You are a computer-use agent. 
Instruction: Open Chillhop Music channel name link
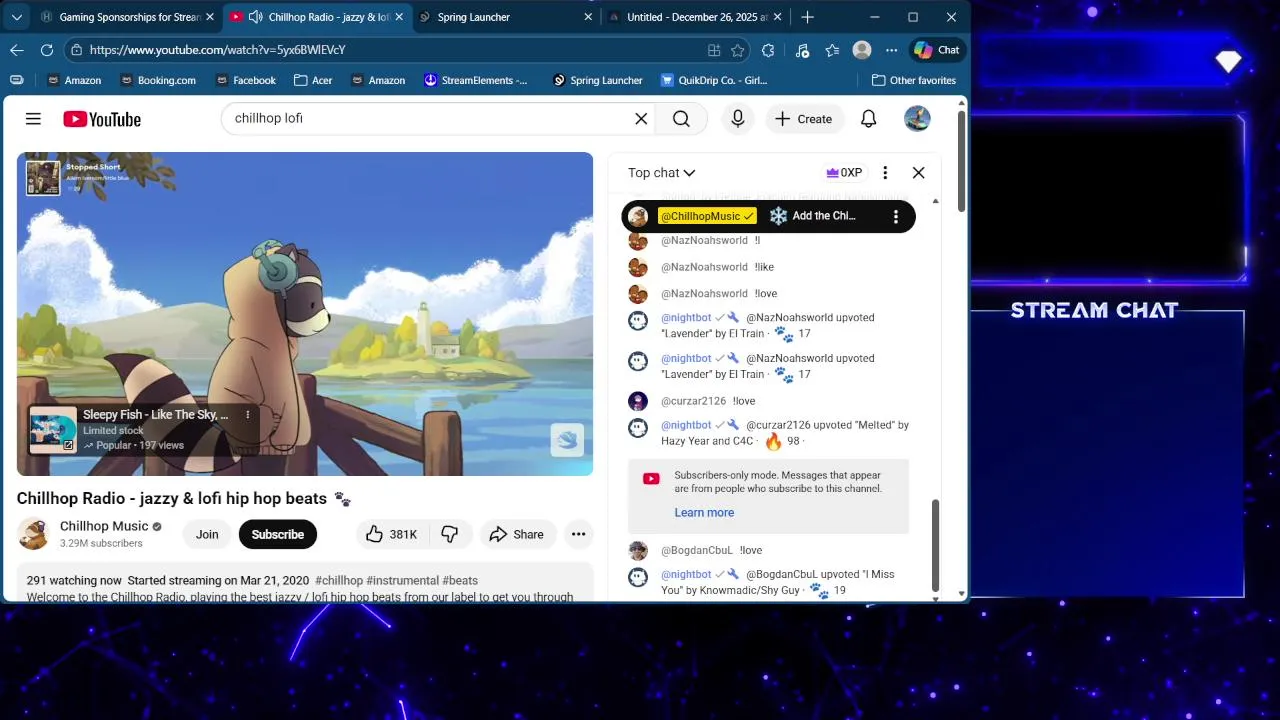tap(104, 526)
